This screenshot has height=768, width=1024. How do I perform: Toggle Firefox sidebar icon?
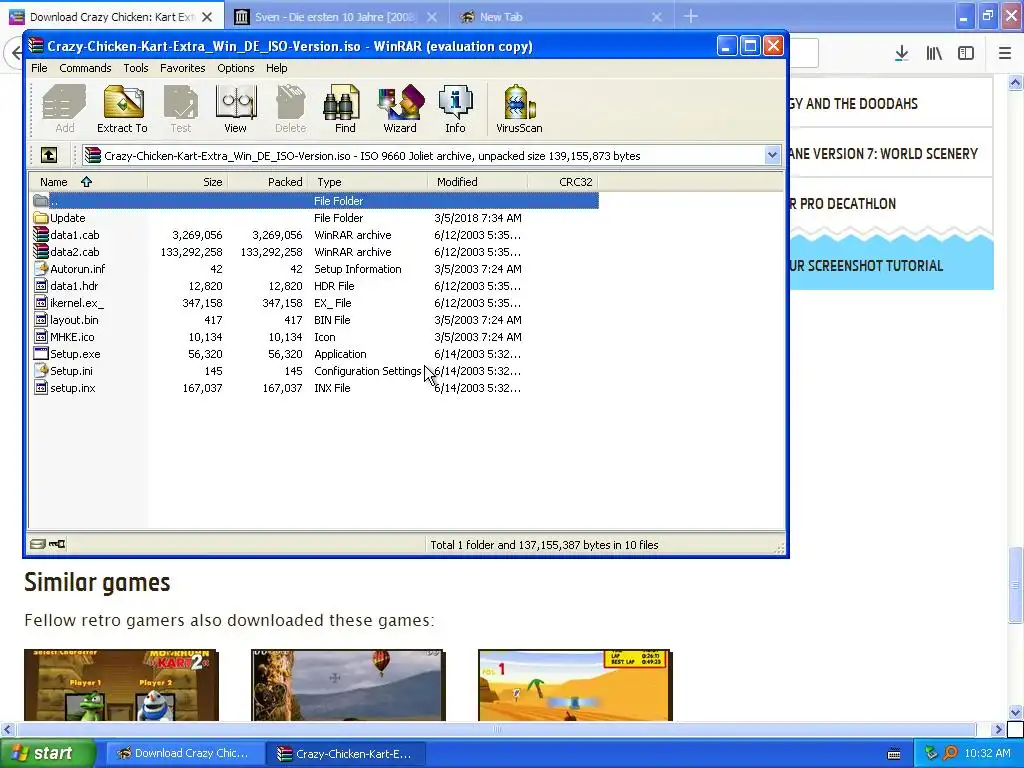click(x=966, y=54)
